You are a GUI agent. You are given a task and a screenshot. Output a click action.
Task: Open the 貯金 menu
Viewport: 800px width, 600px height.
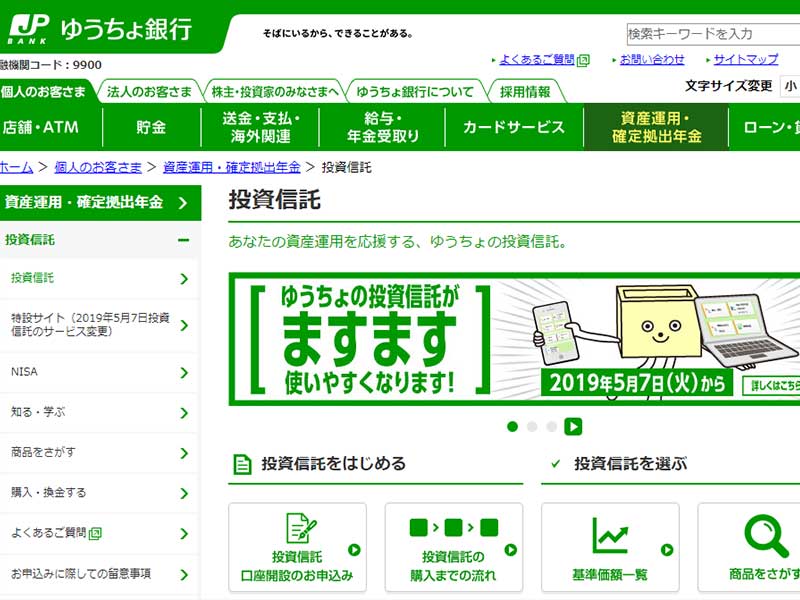tap(152, 127)
